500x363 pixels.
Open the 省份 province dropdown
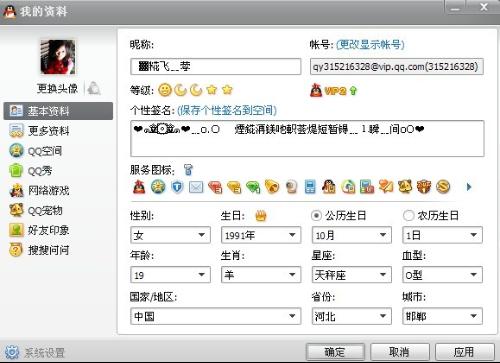(352, 316)
